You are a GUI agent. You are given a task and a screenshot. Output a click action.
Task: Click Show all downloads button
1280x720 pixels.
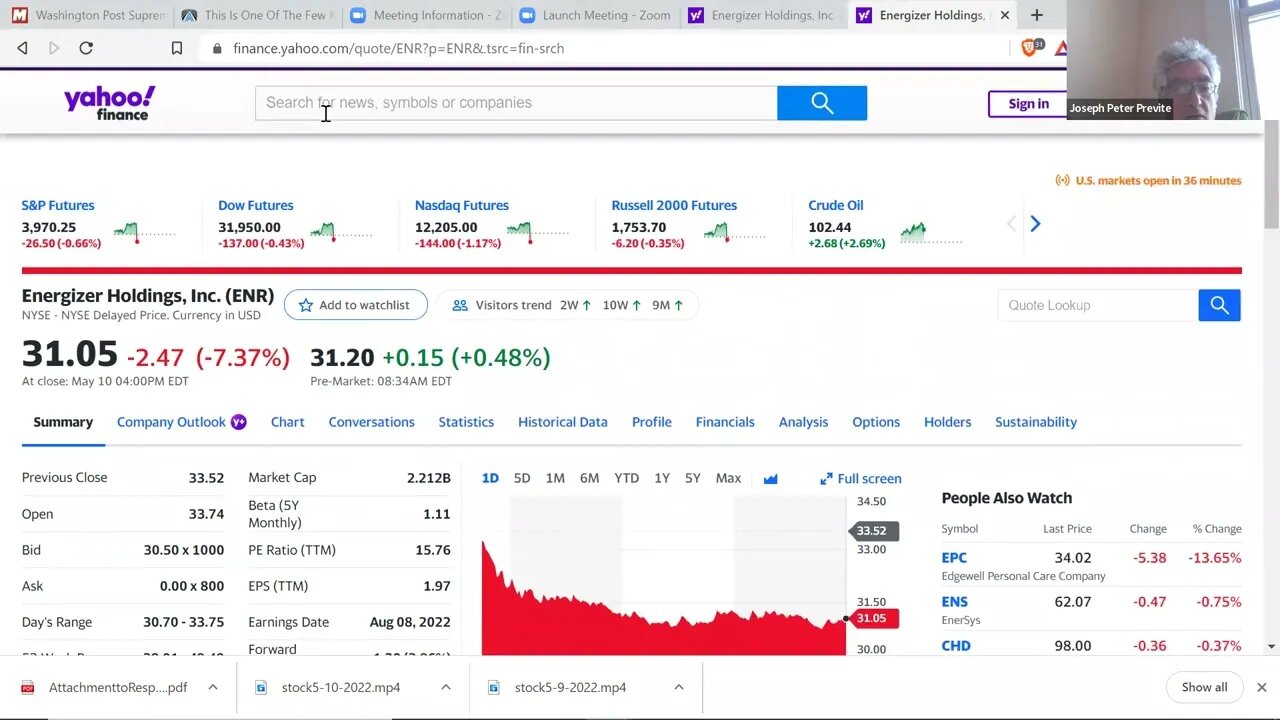tap(1204, 687)
